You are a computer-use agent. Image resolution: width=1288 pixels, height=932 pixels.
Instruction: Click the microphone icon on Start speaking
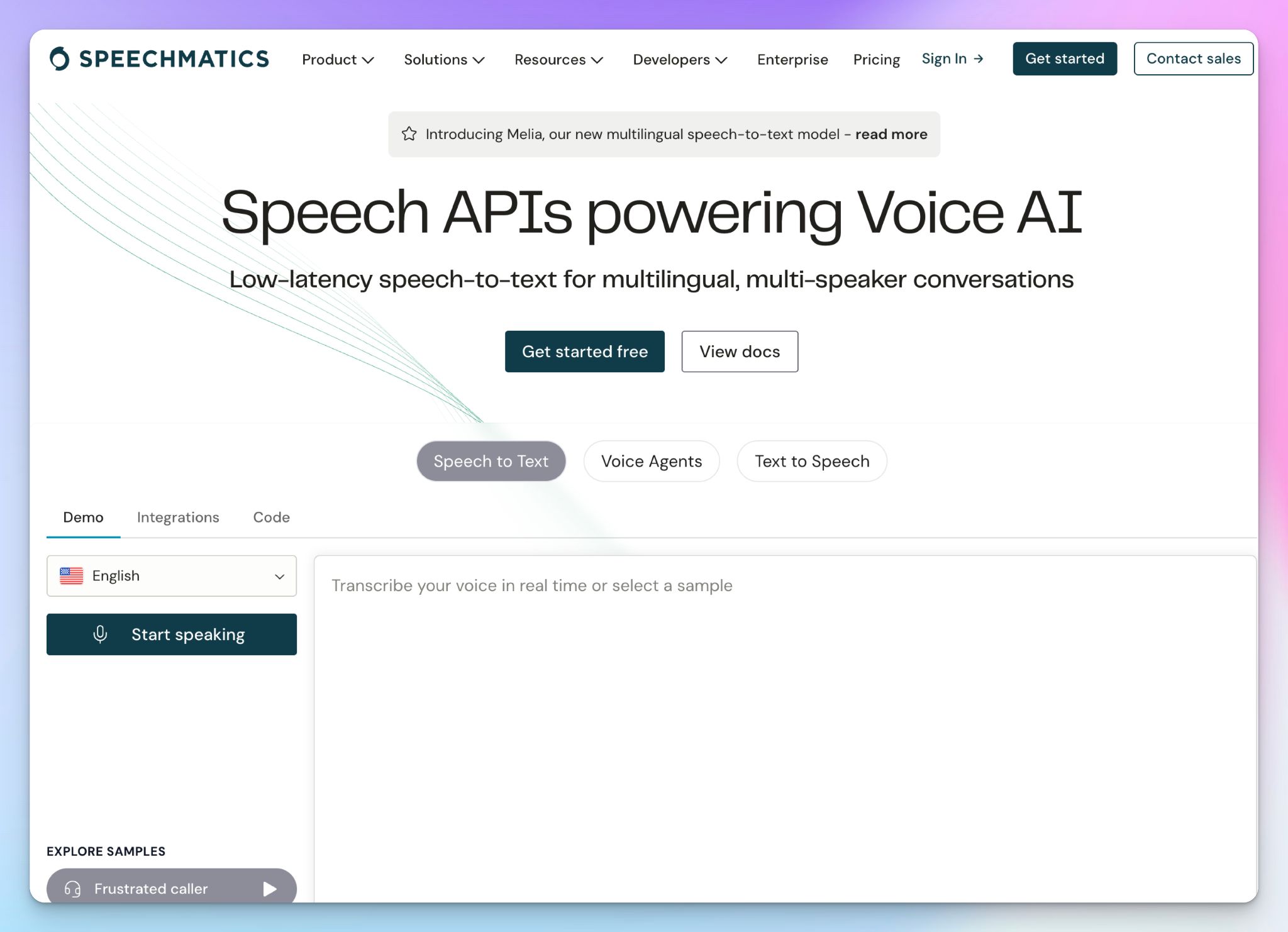(x=100, y=634)
